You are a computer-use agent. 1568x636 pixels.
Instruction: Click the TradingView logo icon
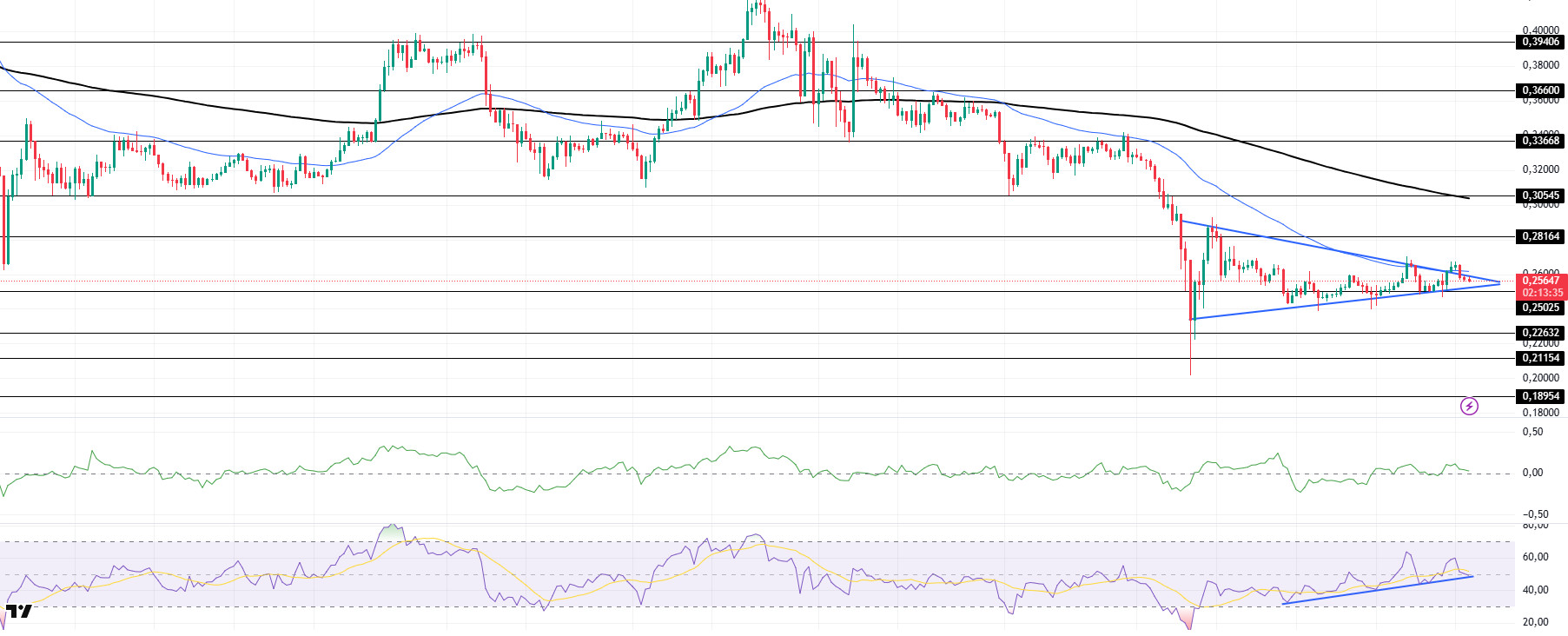point(19,612)
